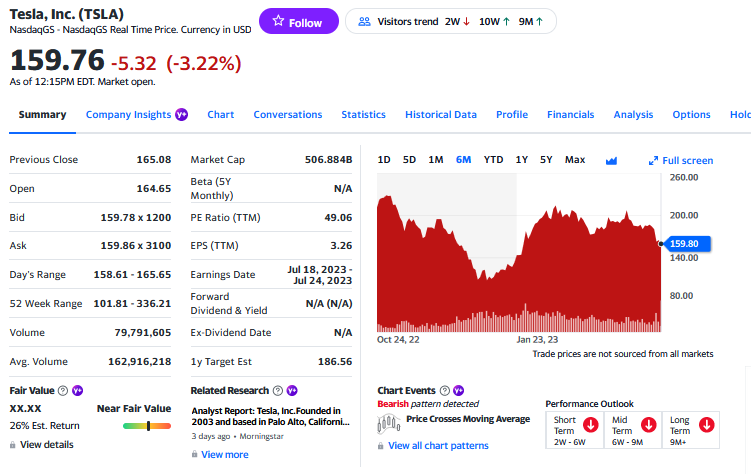Click the premium badge beside Related Research
The height and width of the screenshot is (474, 751).
(292, 391)
